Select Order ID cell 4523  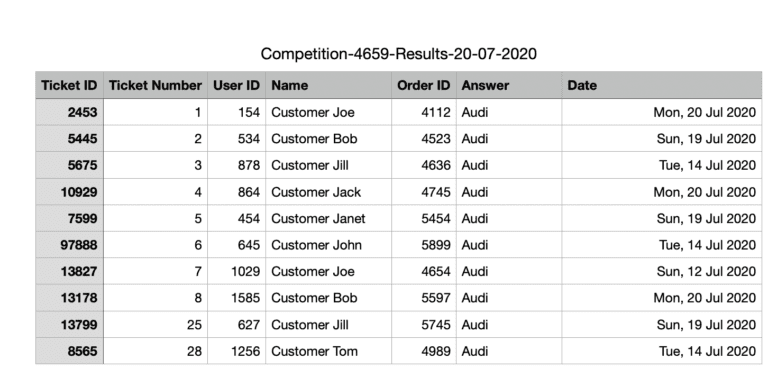click(424, 139)
